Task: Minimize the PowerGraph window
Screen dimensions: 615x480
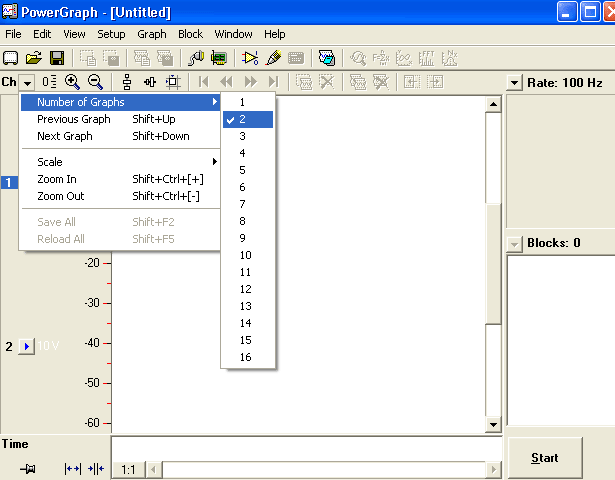Action: (567, 12)
